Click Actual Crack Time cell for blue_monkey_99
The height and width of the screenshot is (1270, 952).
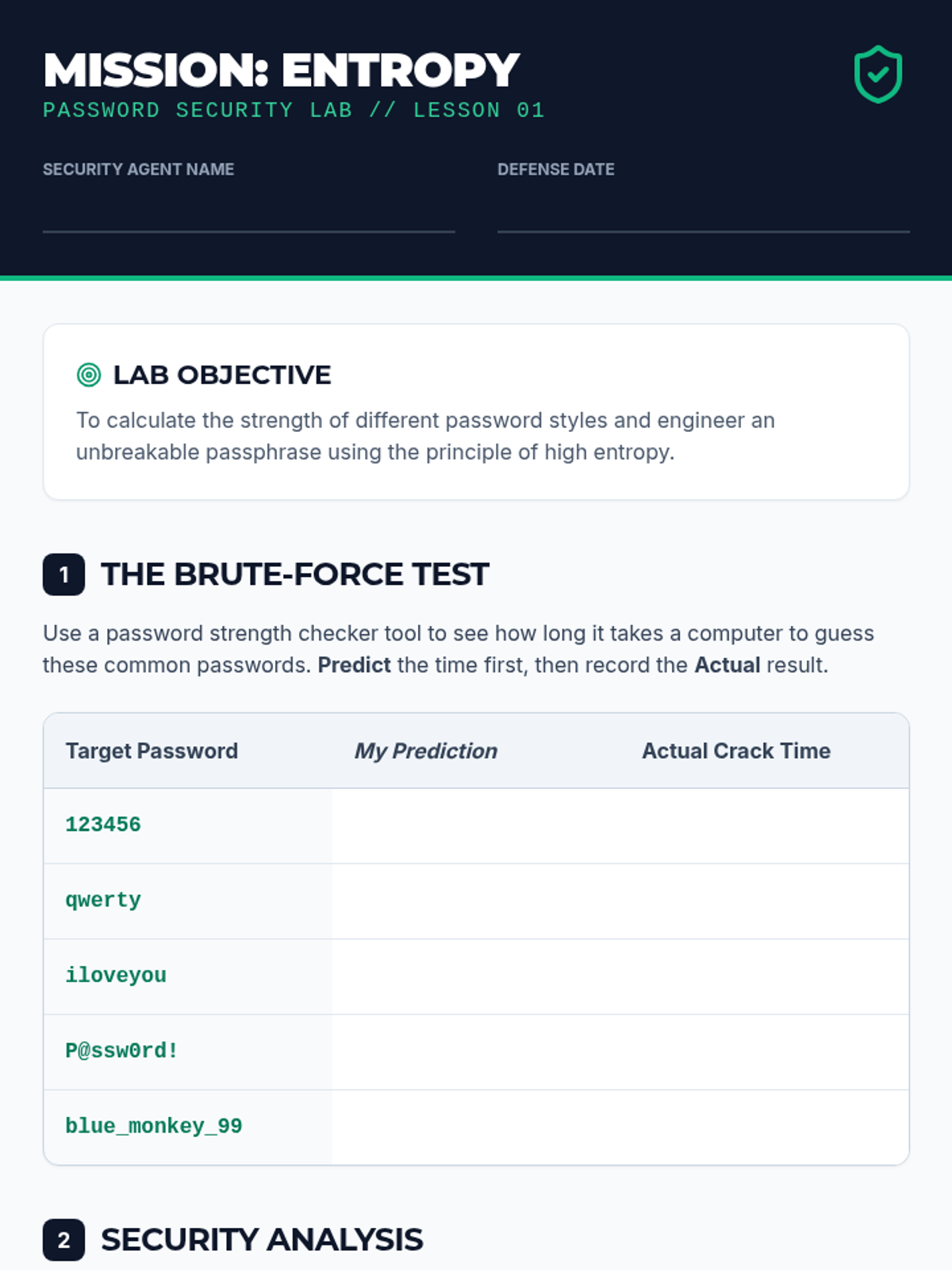[x=765, y=1127]
